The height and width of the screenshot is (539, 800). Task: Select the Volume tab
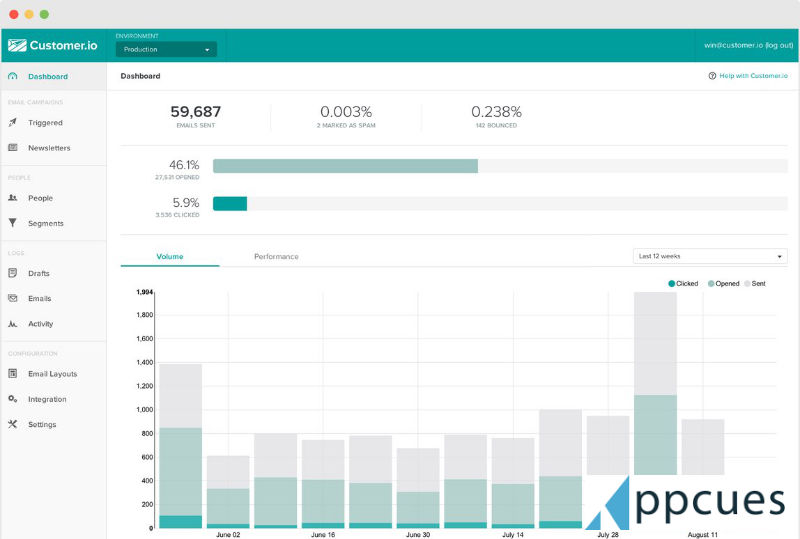pyautogui.click(x=170, y=257)
